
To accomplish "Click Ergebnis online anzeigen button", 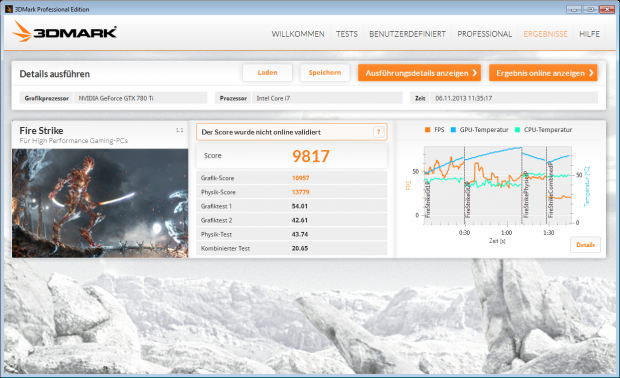I will [x=543, y=73].
